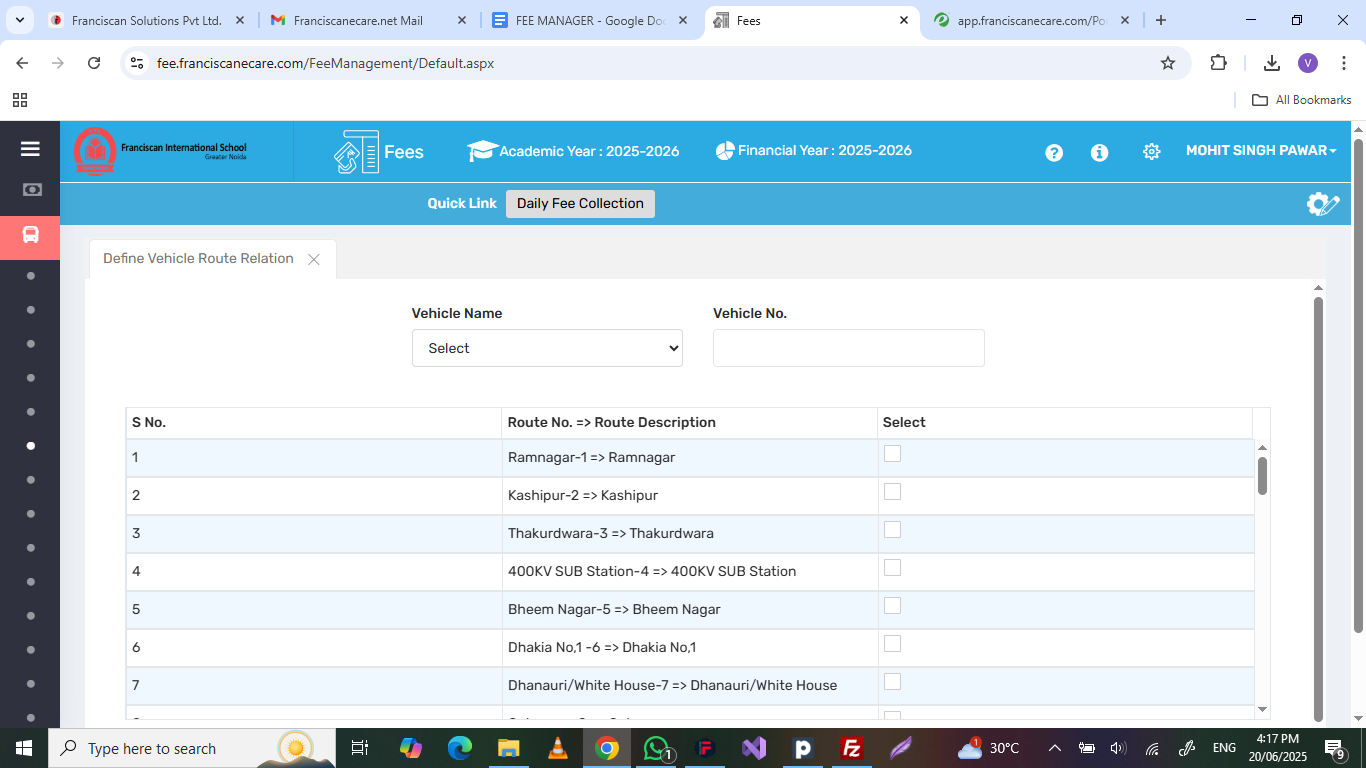
Task: Open Chrome downloads icon
Action: [1271, 63]
